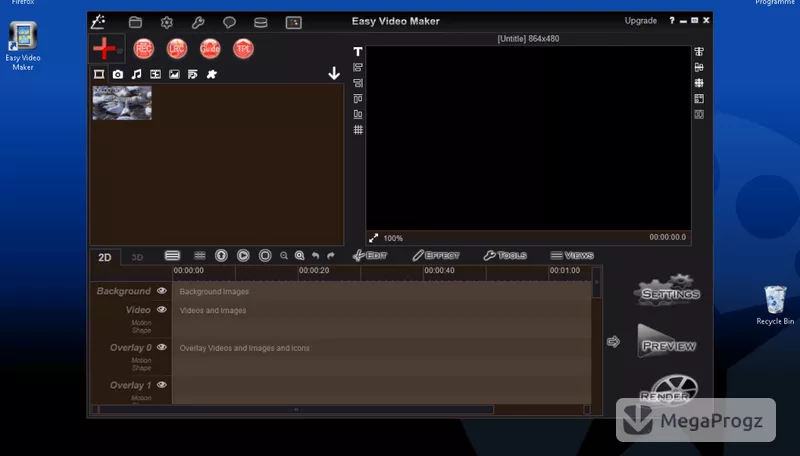Click the 00:00:40 timeline ruler mark
Viewport: 800px width, 456px height.
(439, 271)
